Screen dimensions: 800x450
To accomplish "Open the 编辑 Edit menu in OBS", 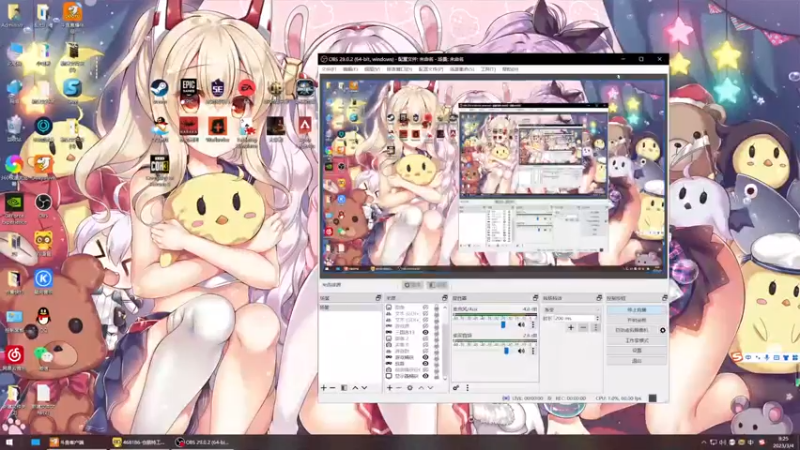I will (x=350, y=69).
